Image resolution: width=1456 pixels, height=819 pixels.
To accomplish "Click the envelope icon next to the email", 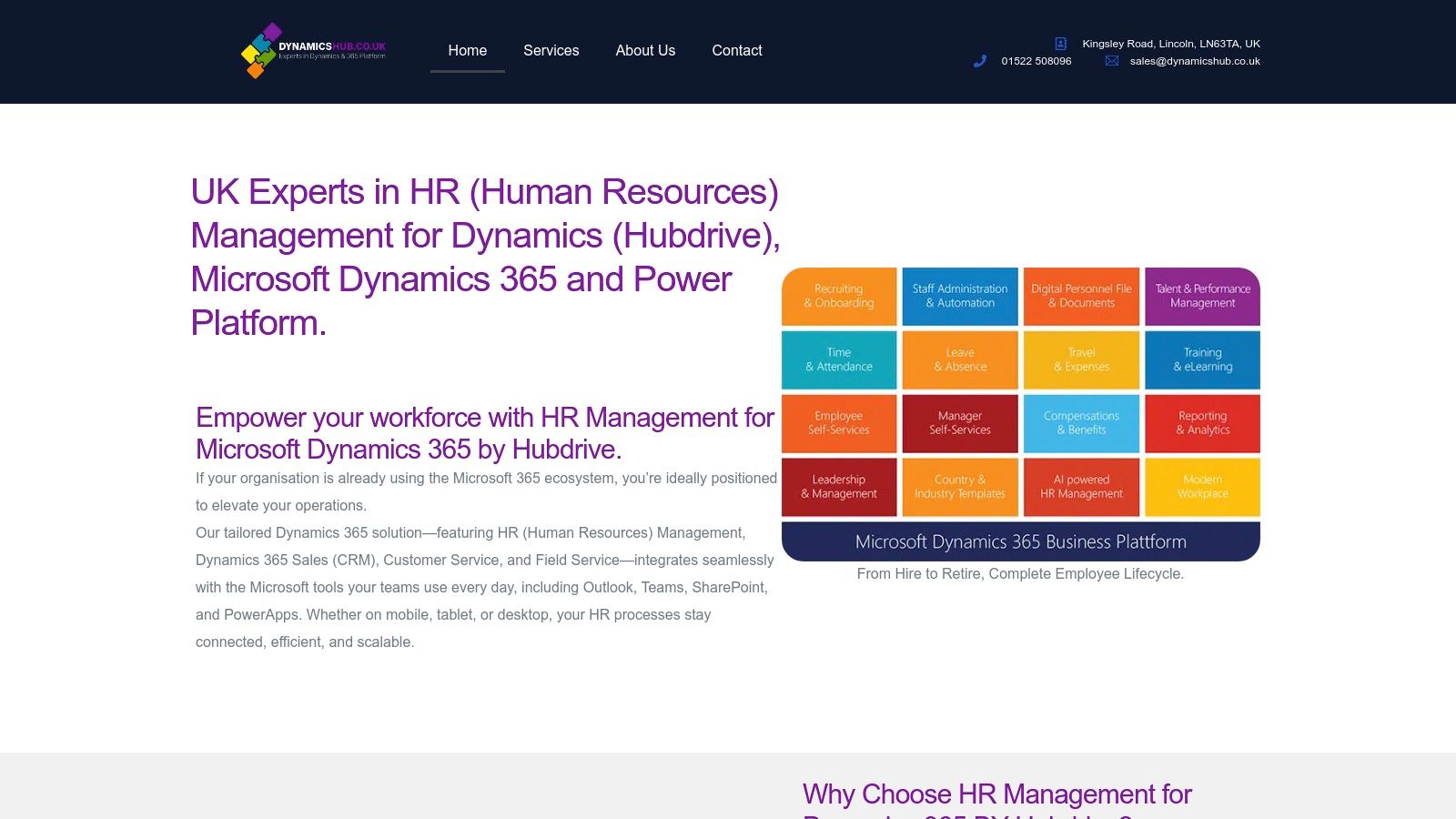I will coord(1111,61).
